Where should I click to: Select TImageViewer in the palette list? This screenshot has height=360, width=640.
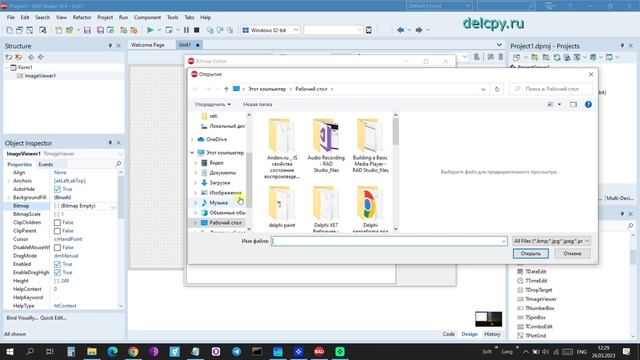tap(541, 299)
